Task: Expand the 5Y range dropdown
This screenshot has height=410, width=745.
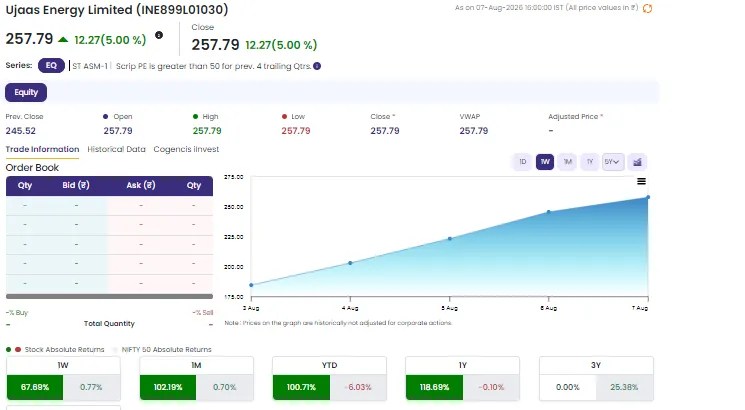Action: (x=612, y=162)
